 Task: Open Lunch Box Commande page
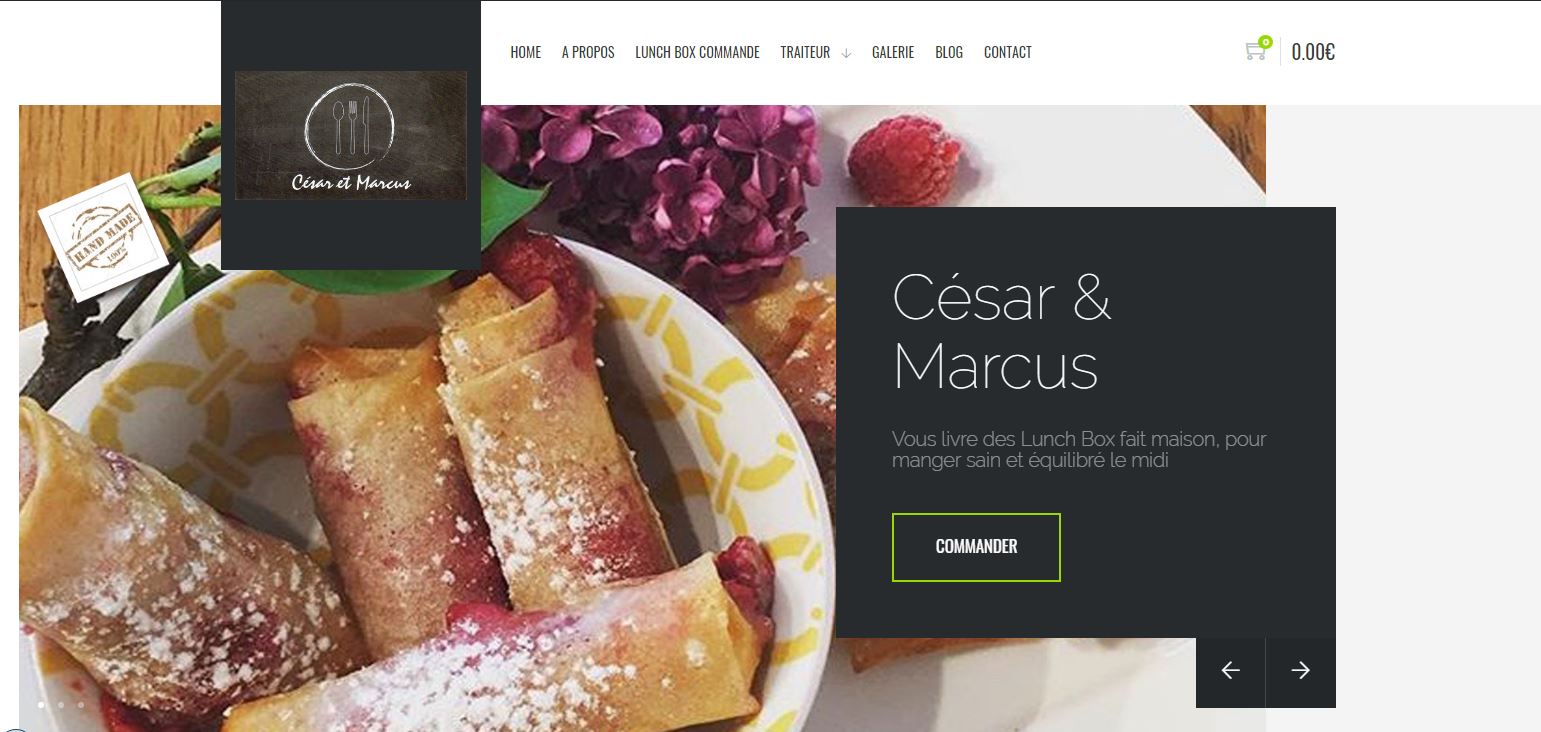[697, 52]
